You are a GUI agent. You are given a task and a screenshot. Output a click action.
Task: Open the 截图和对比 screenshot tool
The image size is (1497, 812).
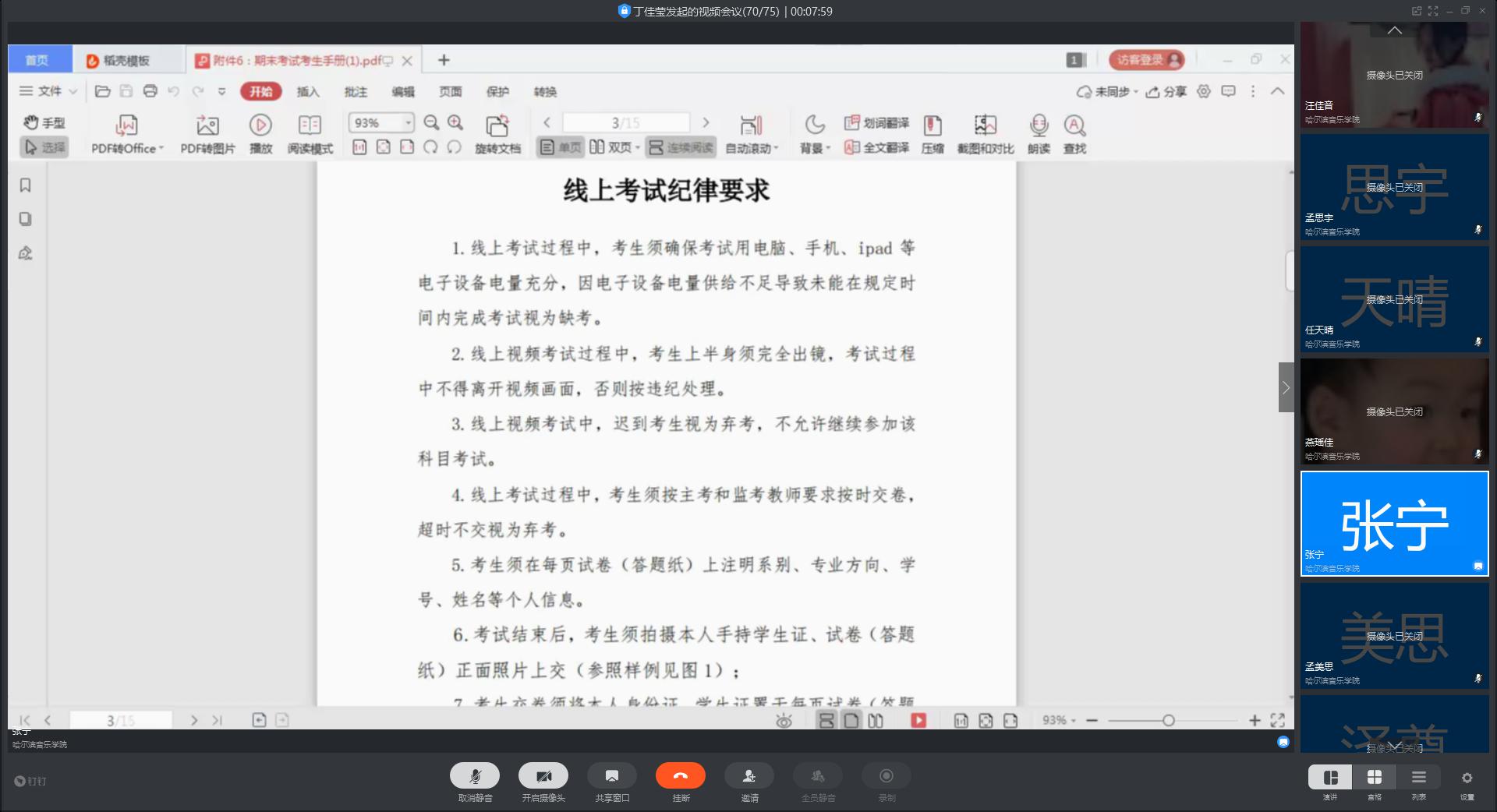pos(985,125)
